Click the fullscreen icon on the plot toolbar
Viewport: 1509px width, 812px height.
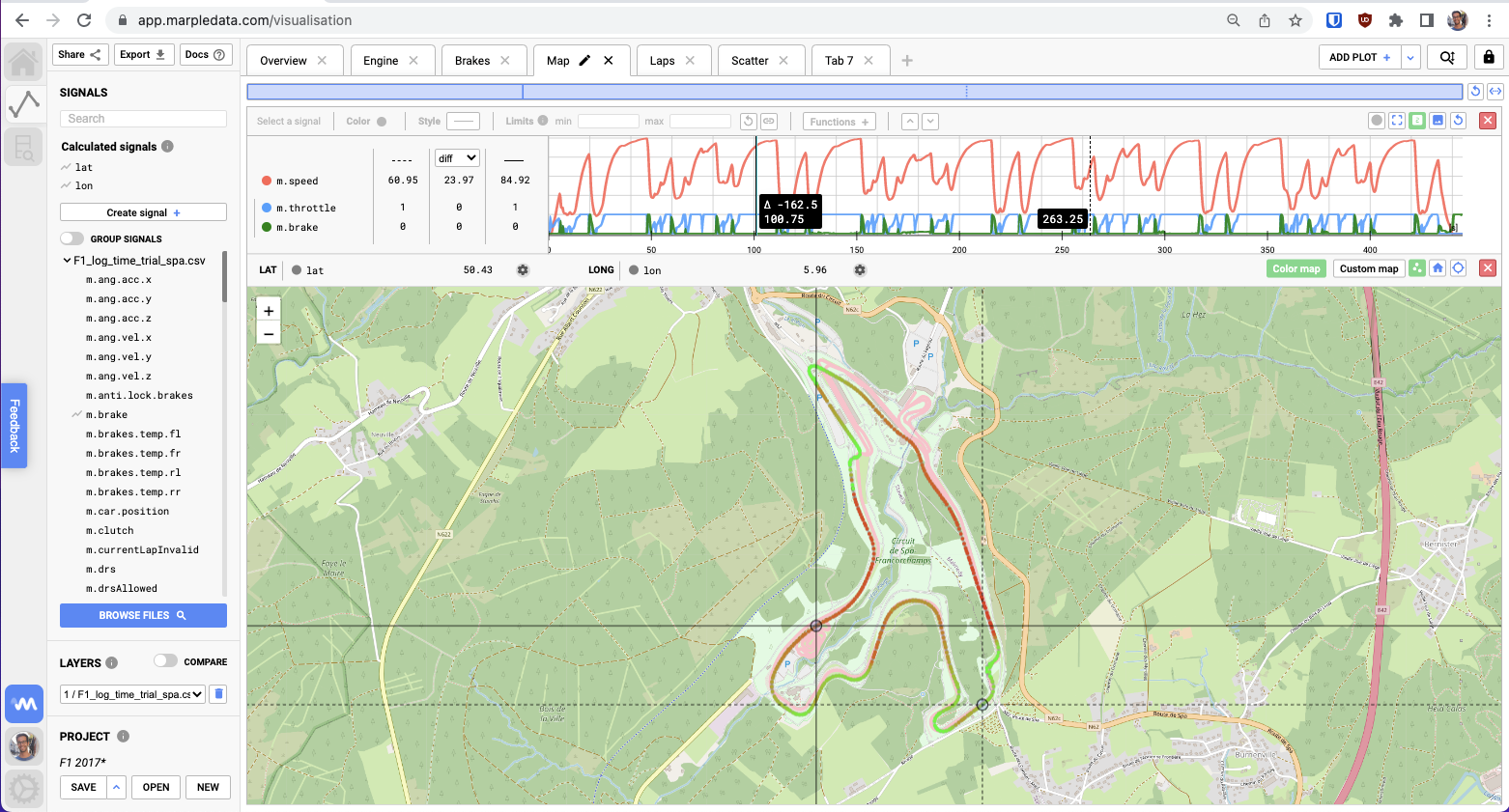[1397, 121]
